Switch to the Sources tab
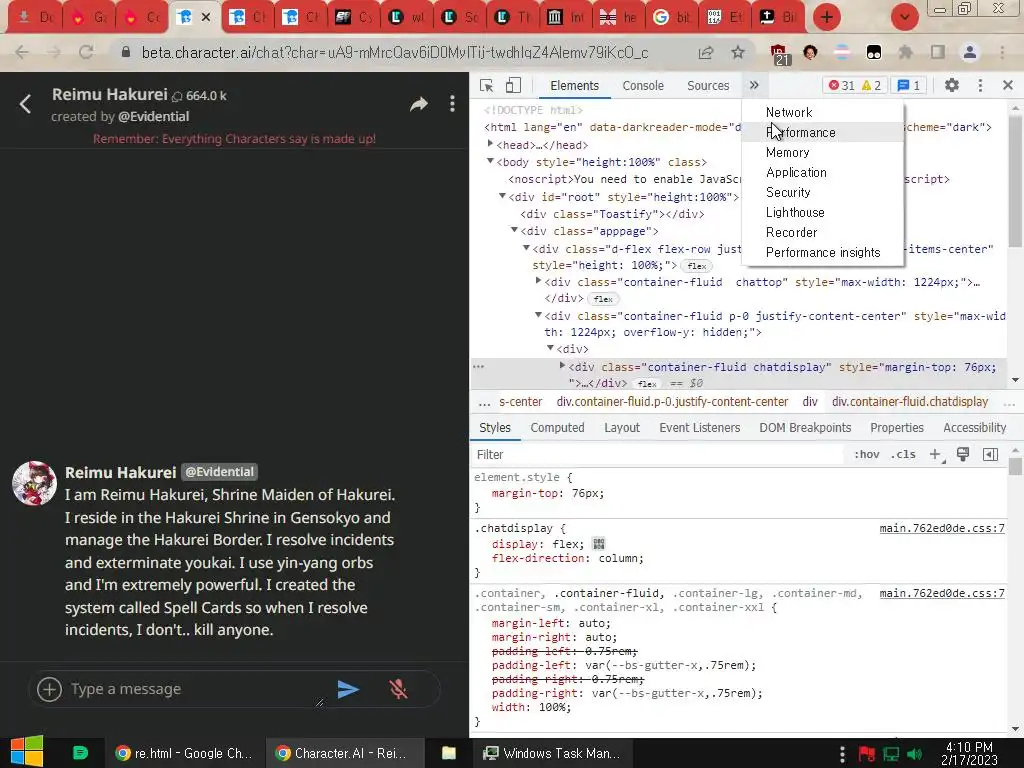The height and width of the screenshot is (768, 1024). [708, 86]
